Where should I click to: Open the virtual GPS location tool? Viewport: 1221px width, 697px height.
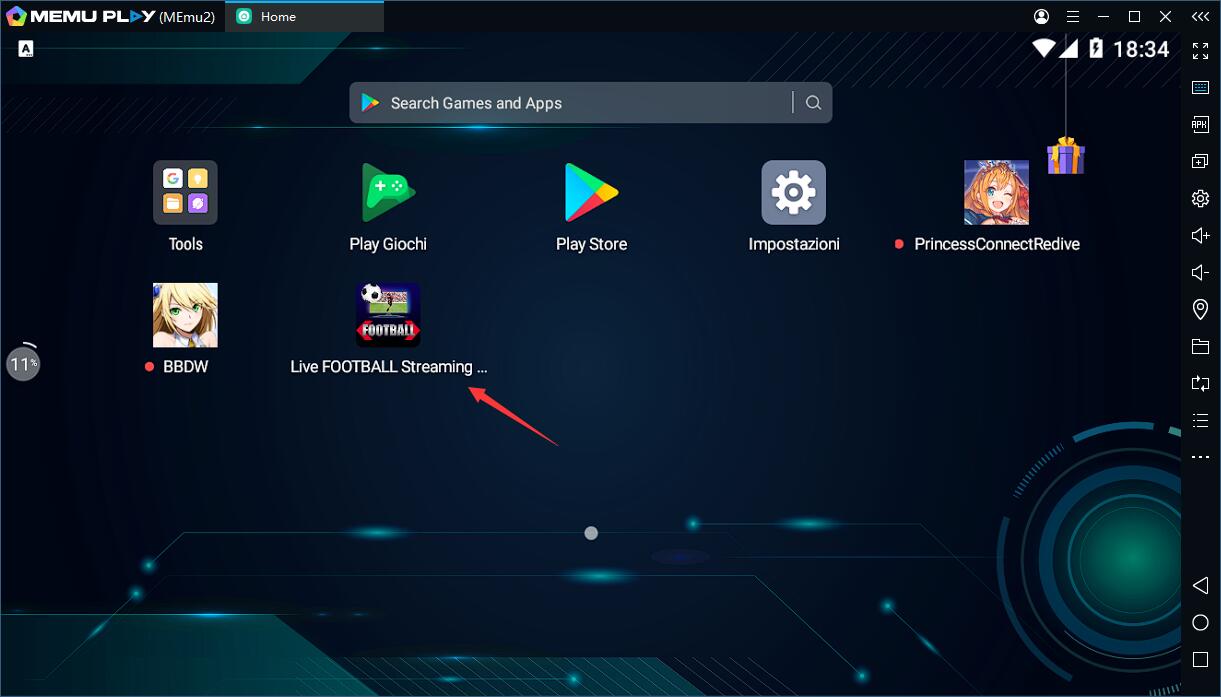1200,309
